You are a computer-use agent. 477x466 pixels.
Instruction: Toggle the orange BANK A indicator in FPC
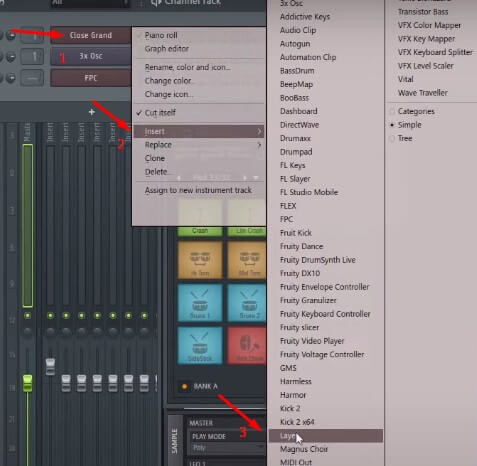coord(184,387)
